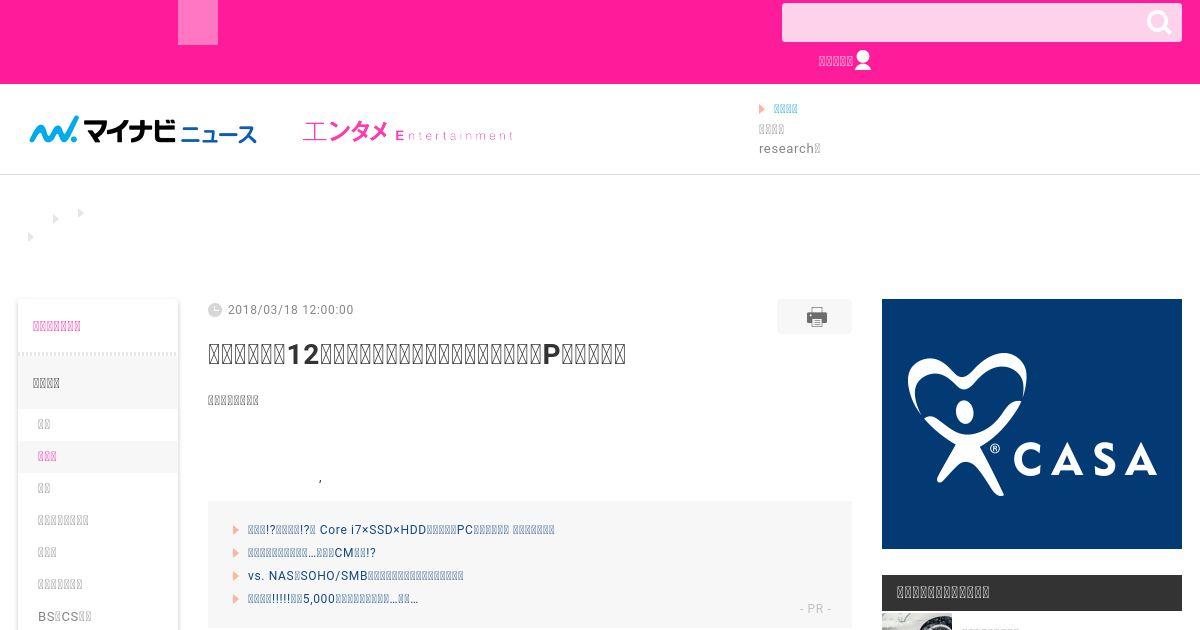This screenshot has width=1200, height=630.
Task: Click the thumbnail below the dark ranking header
Action: [917, 621]
